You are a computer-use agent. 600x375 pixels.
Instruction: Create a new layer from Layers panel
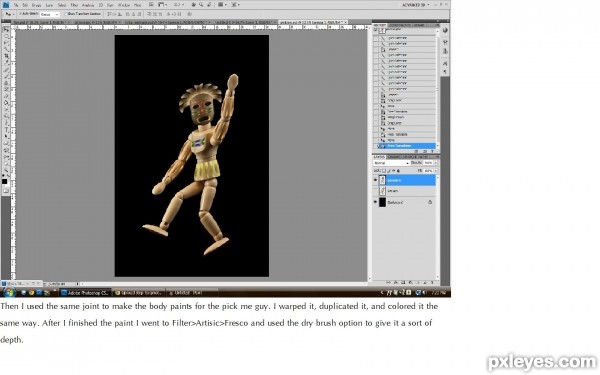click(x=425, y=283)
